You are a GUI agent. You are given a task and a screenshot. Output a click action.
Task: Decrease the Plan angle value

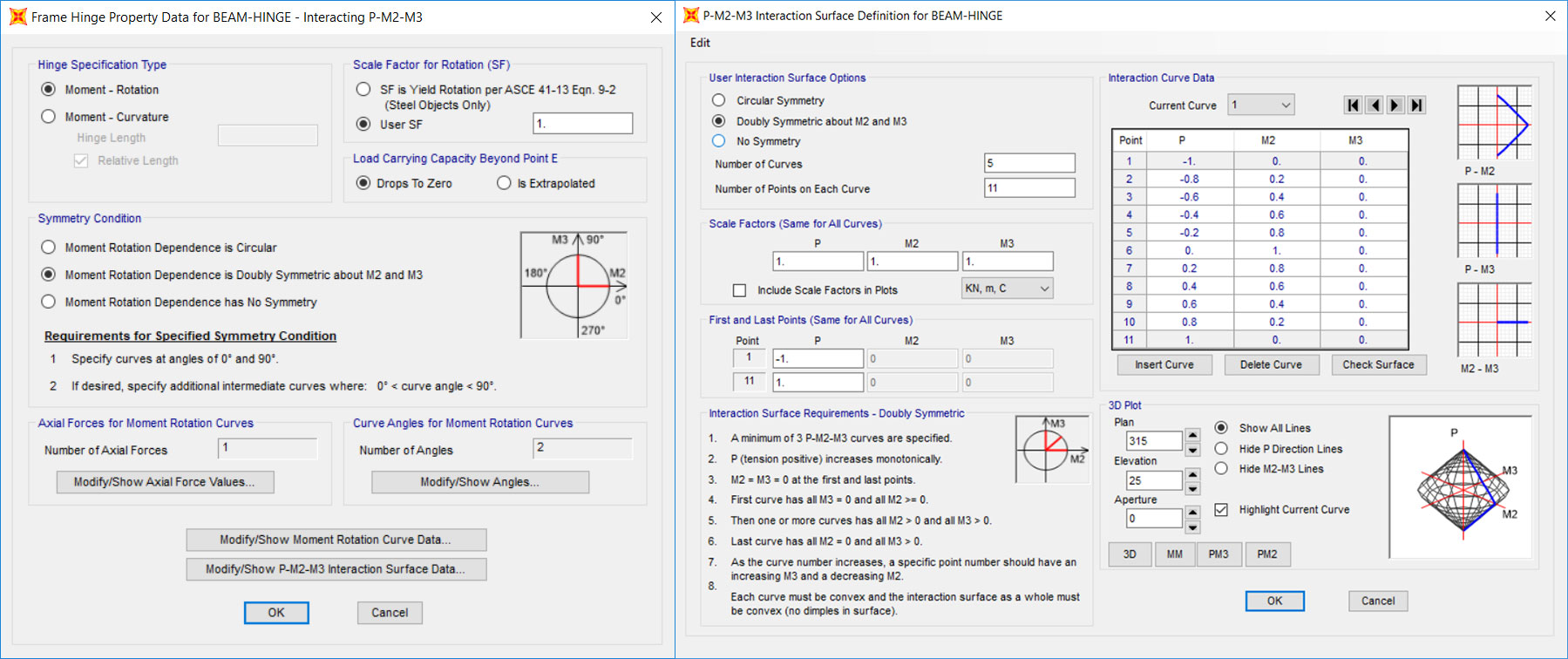pyautogui.click(x=1193, y=449)
